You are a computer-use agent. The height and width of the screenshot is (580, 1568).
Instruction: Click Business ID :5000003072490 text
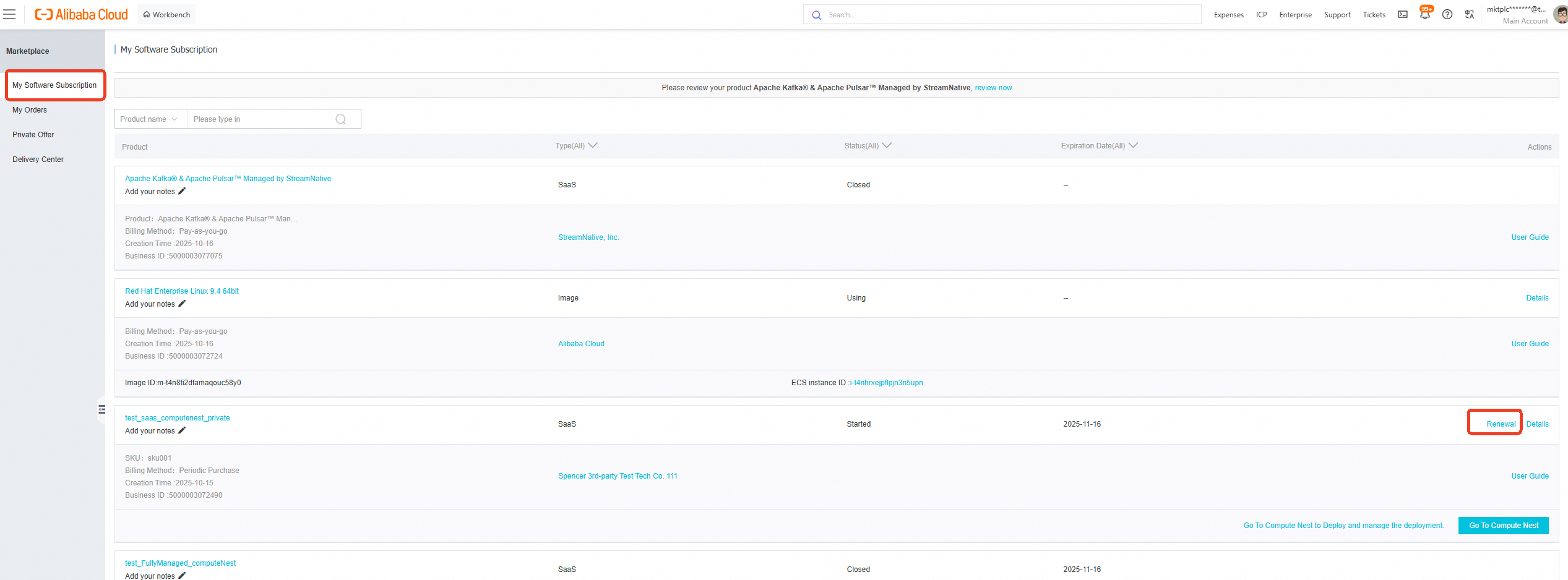[x=174, y=495]
